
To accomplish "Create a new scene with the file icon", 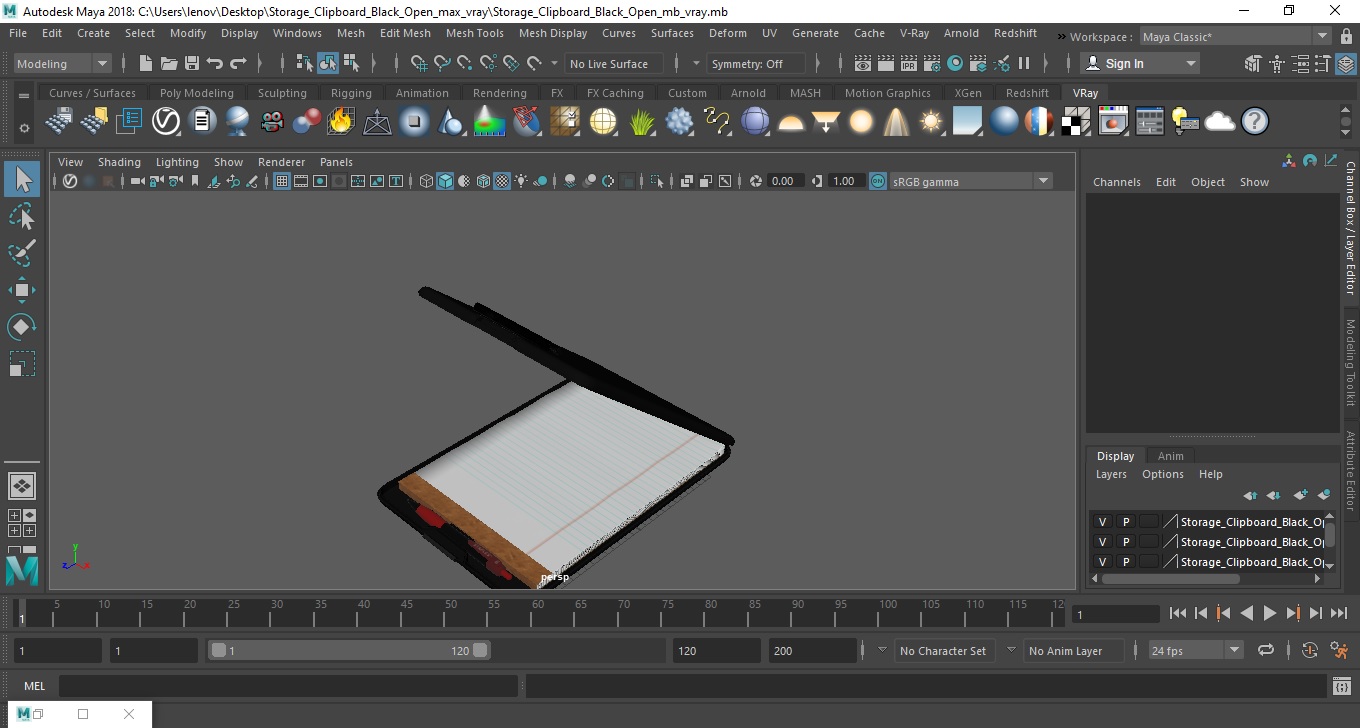I will click(146, 63).
